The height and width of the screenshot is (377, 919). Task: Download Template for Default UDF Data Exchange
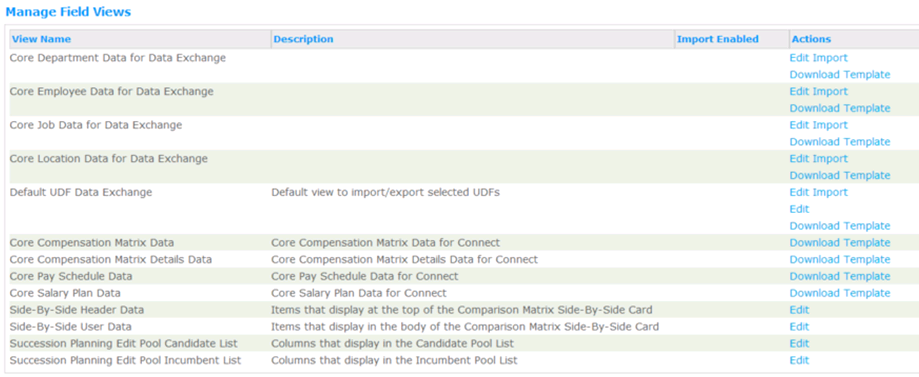tap(839, 226)
